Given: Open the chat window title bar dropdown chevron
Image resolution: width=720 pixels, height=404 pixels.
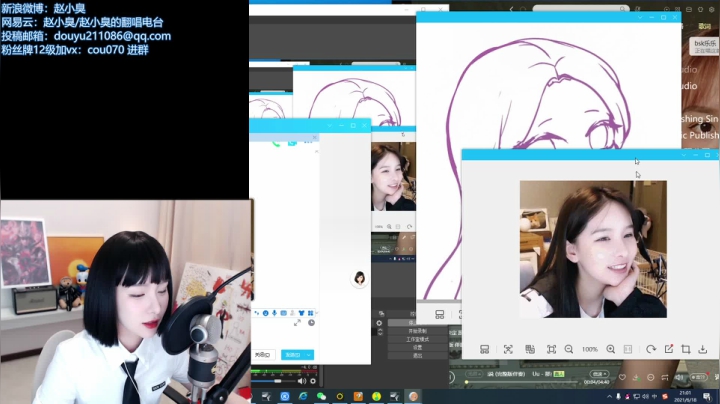Looking at the screenshot, I should pyautogui.click(x=329, y=125).
